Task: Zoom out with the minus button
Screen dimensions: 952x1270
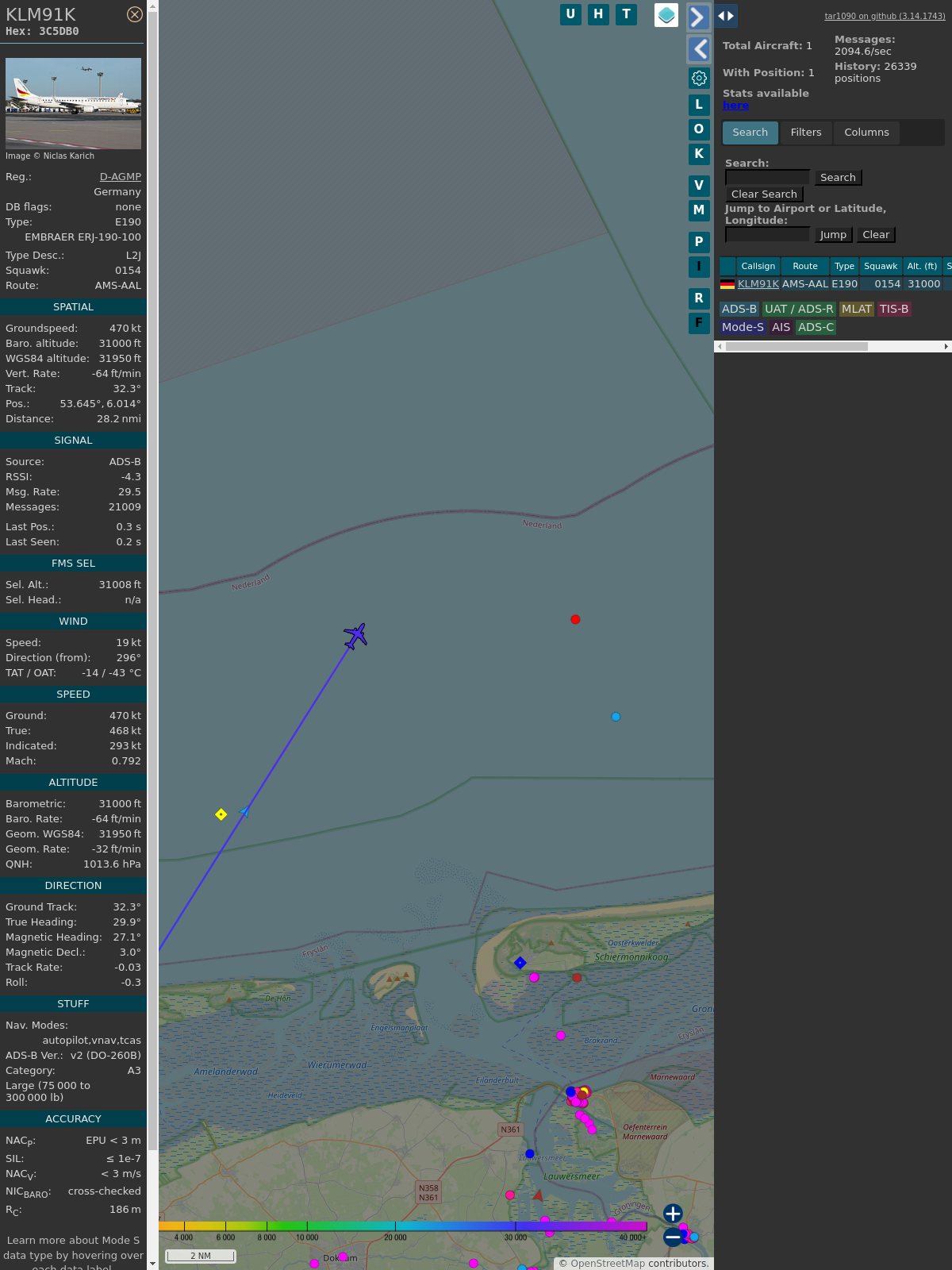Action: (x=673, y=1237)
